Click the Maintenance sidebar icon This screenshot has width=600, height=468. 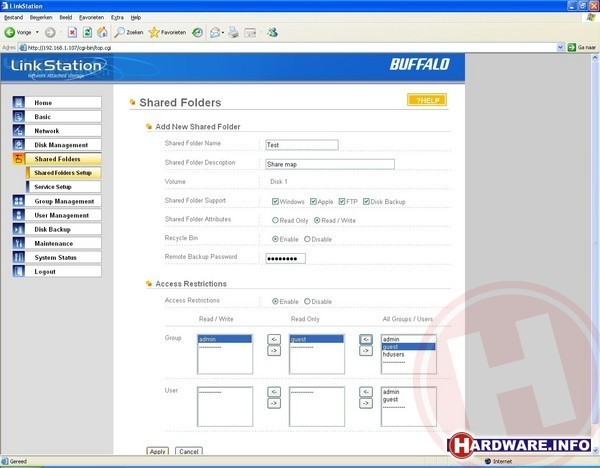tap(19, 243)
